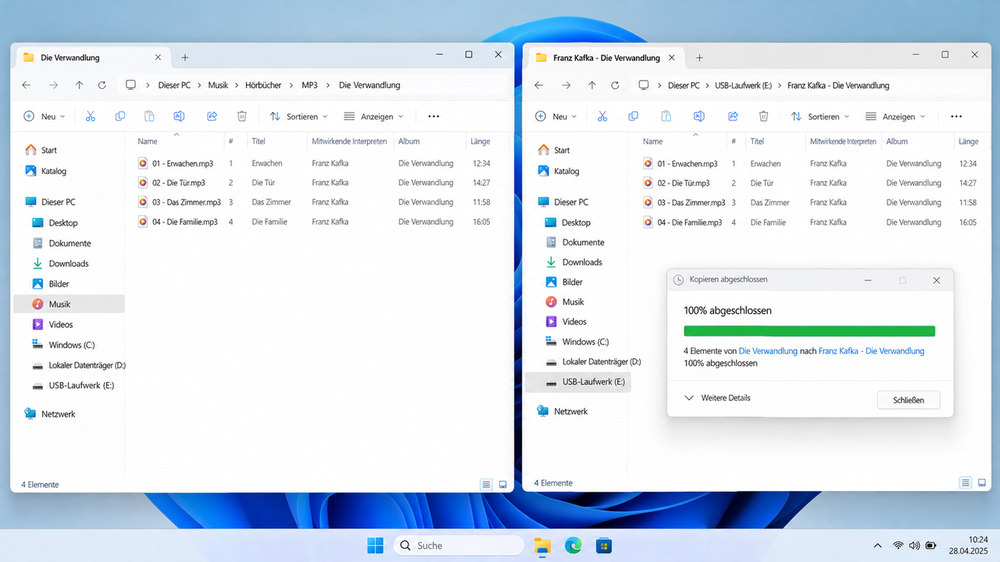The image size is (1000, 562).
Task: Go up one level in right window
Action: point(592,85)
